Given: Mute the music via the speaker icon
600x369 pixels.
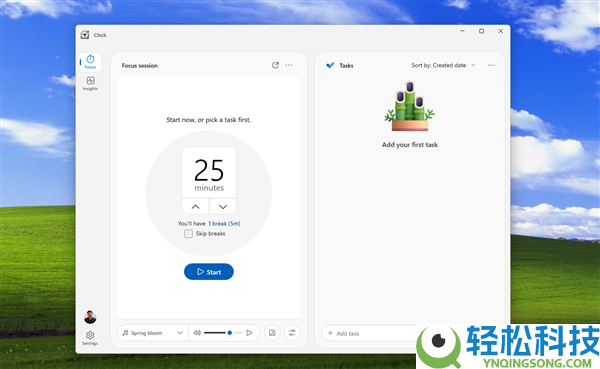Looking at the screenshot, I should pos(197,333).
